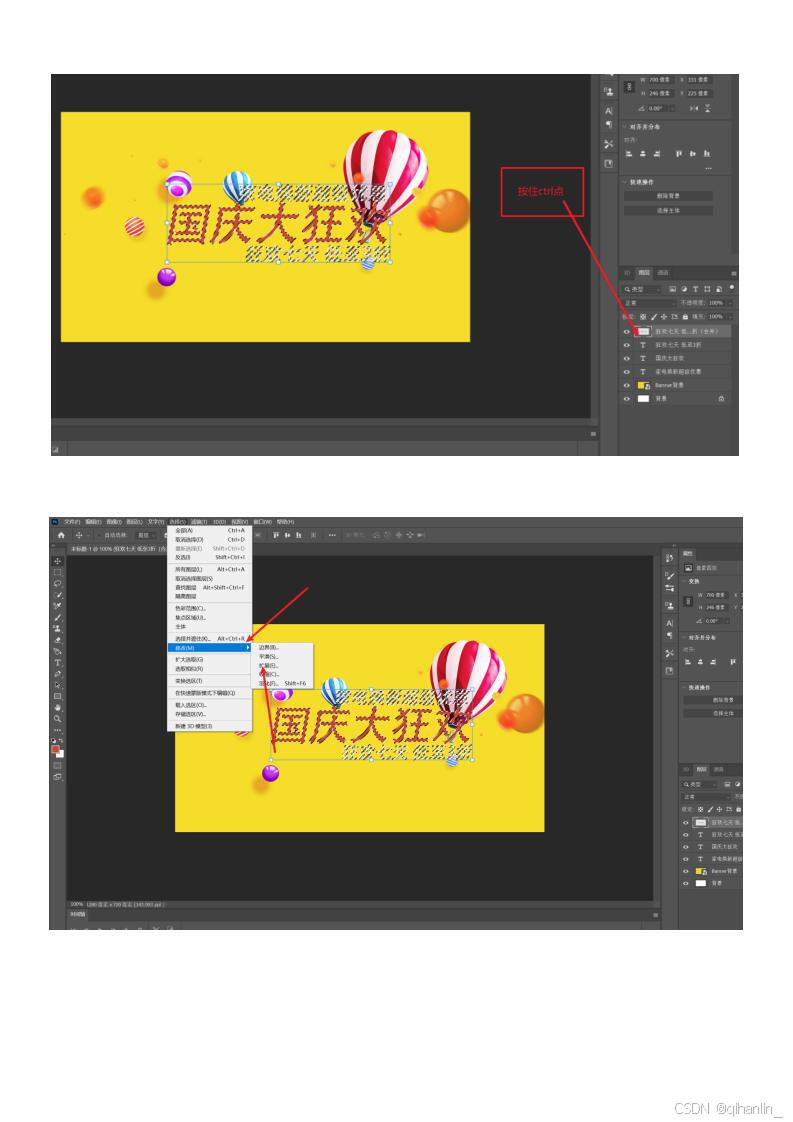Open the 类型 filter dropdown in lower screenshot

point(699,784)
